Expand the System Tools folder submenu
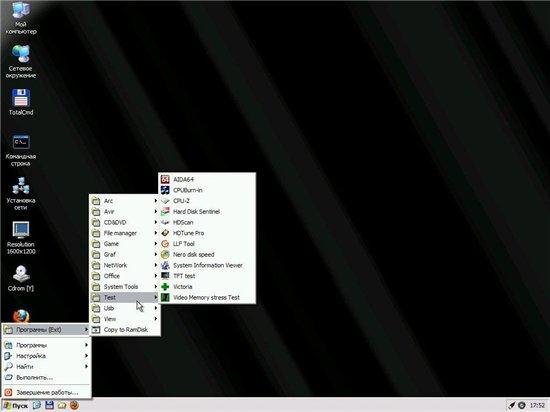The width and height of the screenshot is (550, 412). click(x=125, y=287)
